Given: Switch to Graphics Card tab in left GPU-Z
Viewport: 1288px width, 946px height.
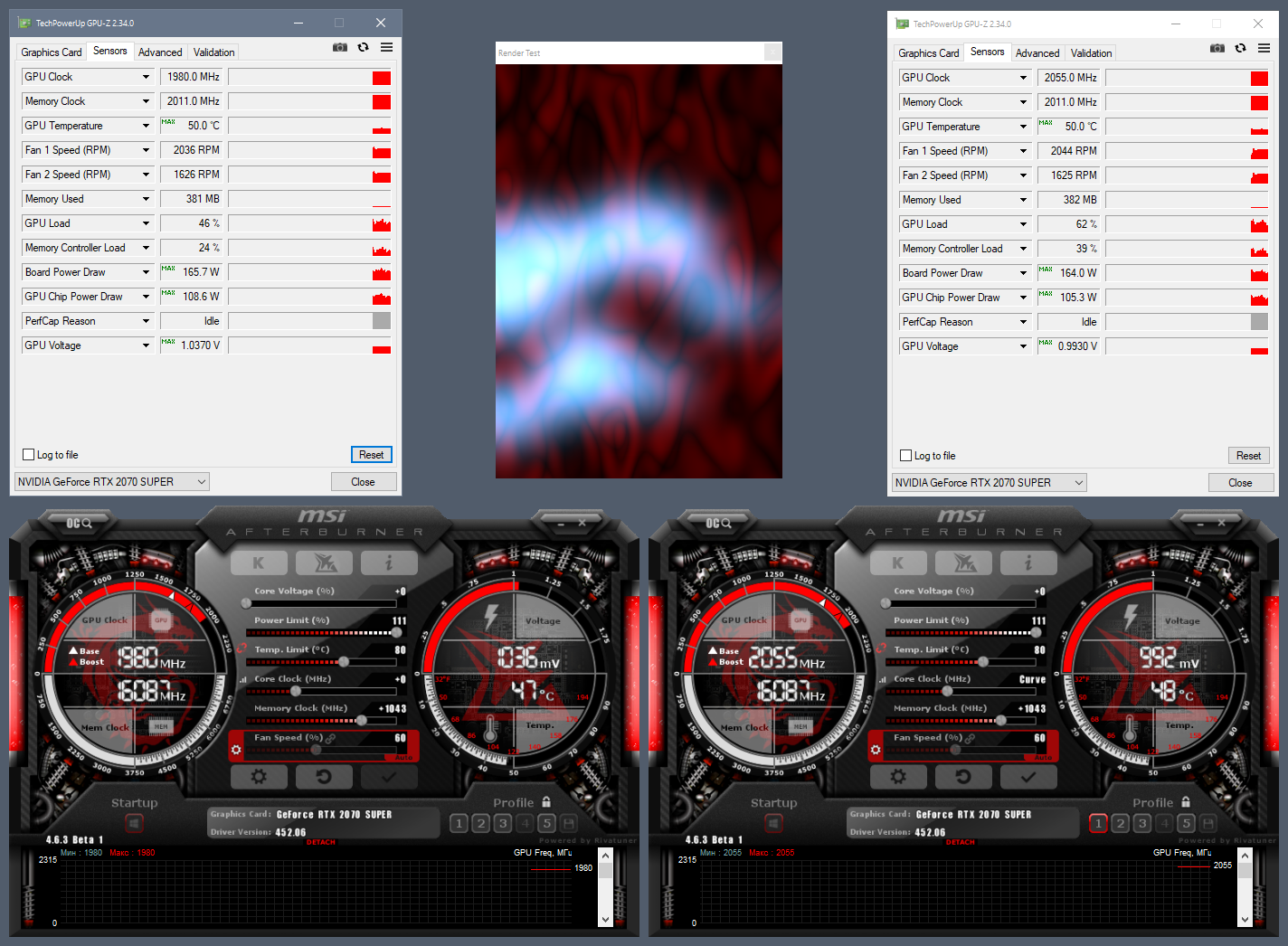Looking at the screenshot, I should coord(52,52).
